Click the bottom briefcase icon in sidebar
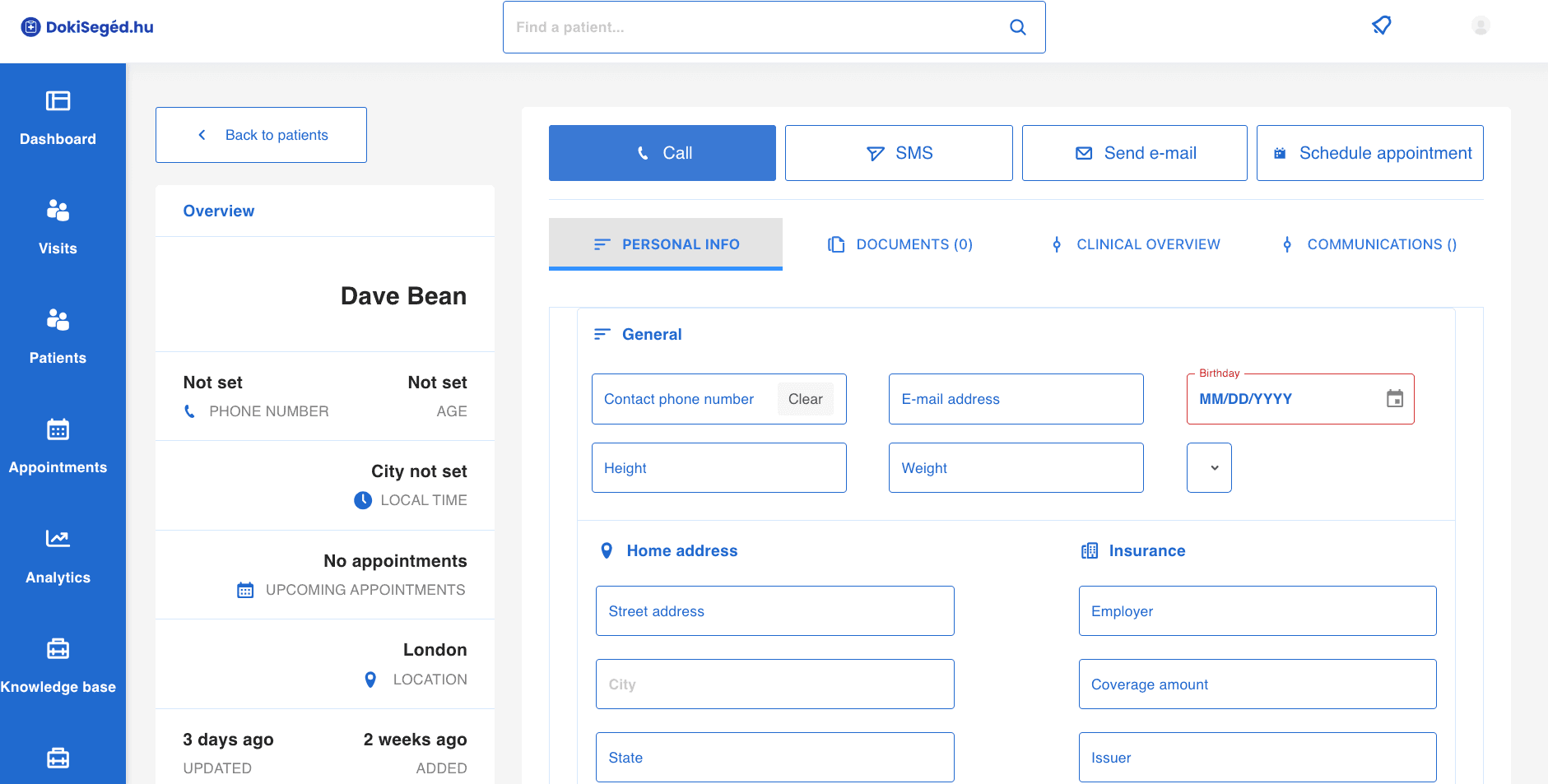This screenshot has height=784, width=1548. [58, 758]
